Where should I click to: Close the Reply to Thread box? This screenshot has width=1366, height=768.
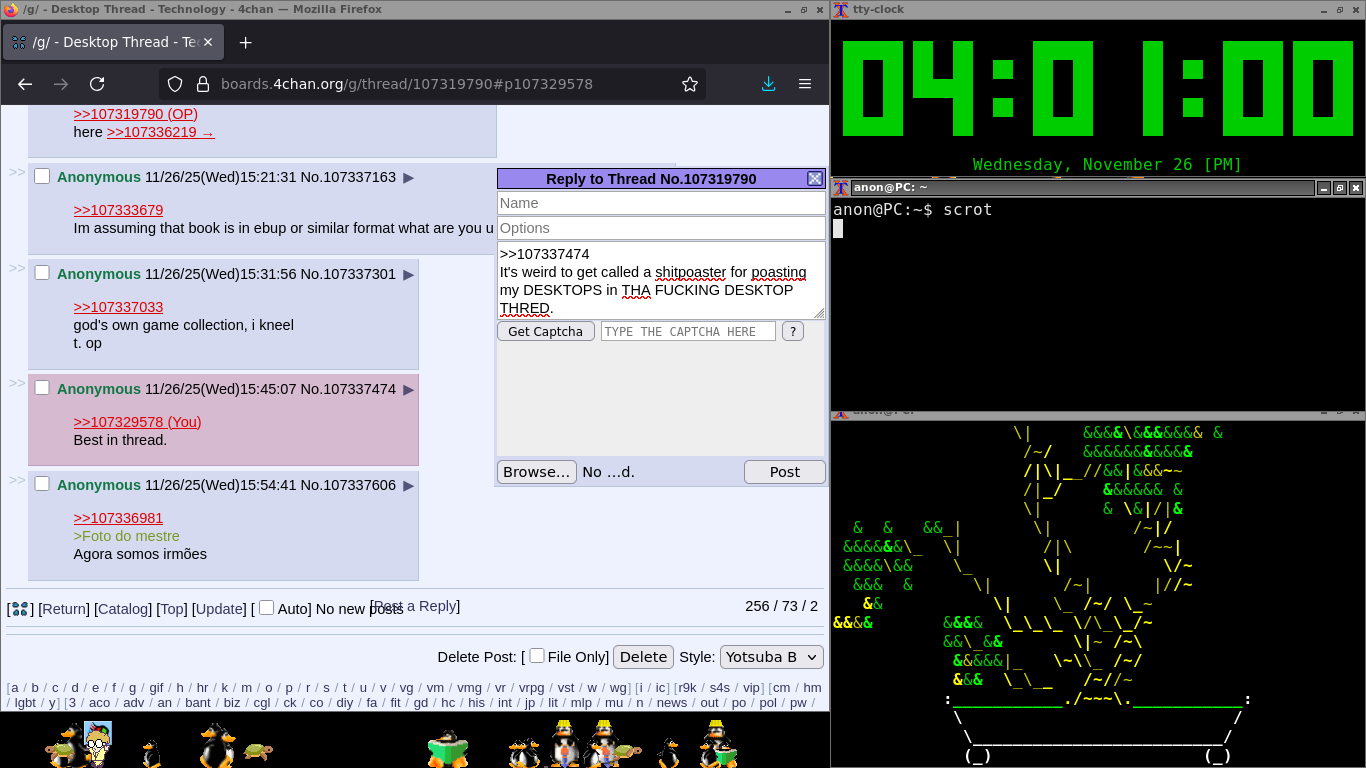coord(815,179)
